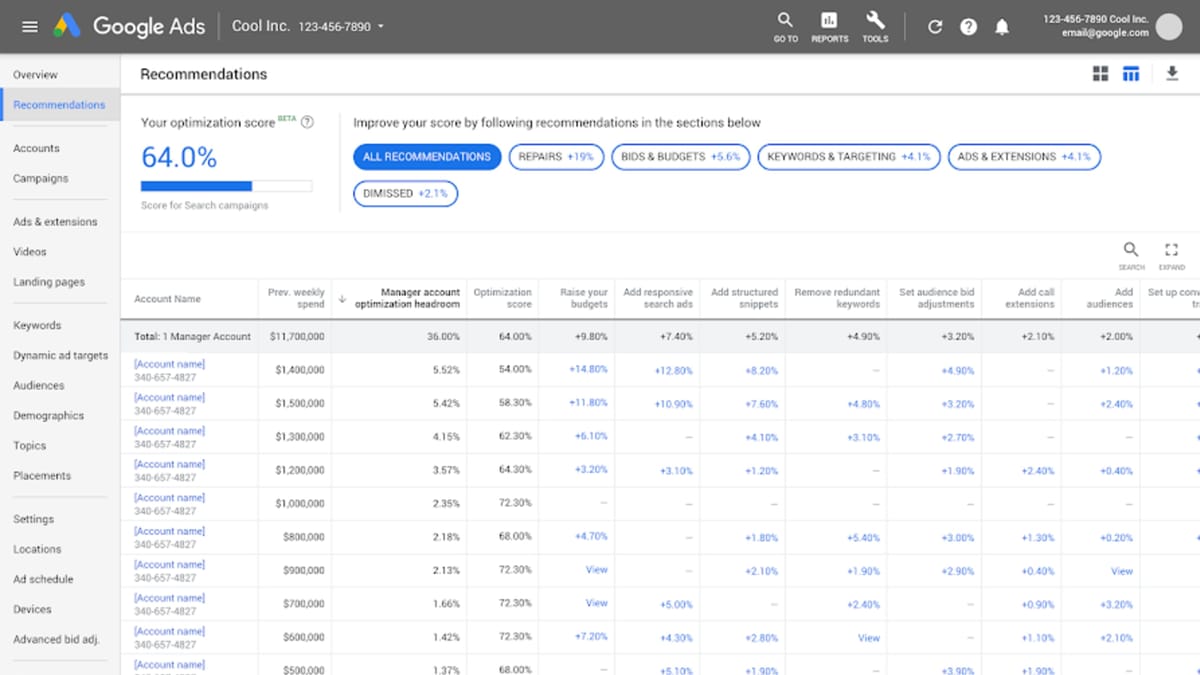The image size is (1200, 675).
Task: Select the table view icon
Action: 1131,73
